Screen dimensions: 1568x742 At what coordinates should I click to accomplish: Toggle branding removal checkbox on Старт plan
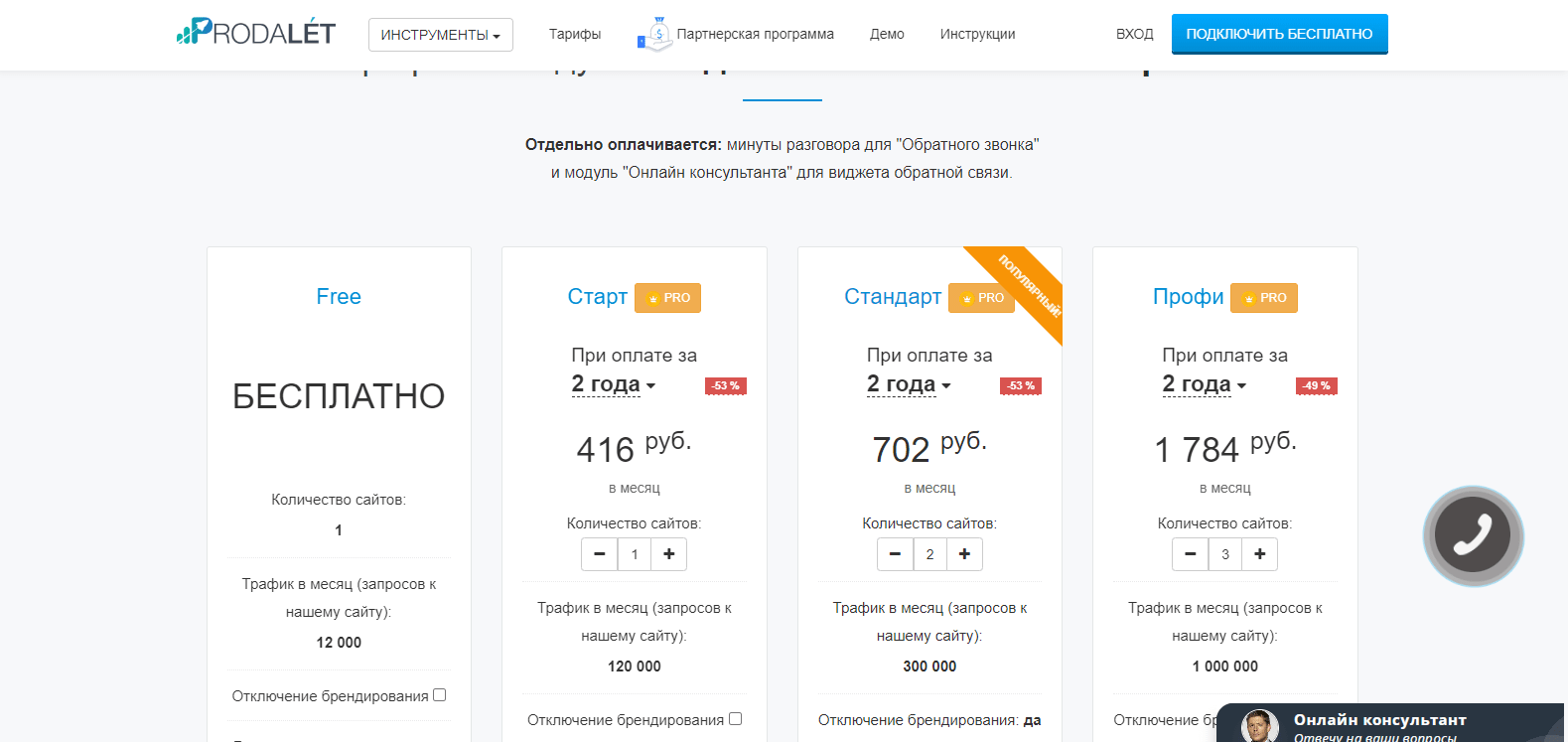(736, 719)
